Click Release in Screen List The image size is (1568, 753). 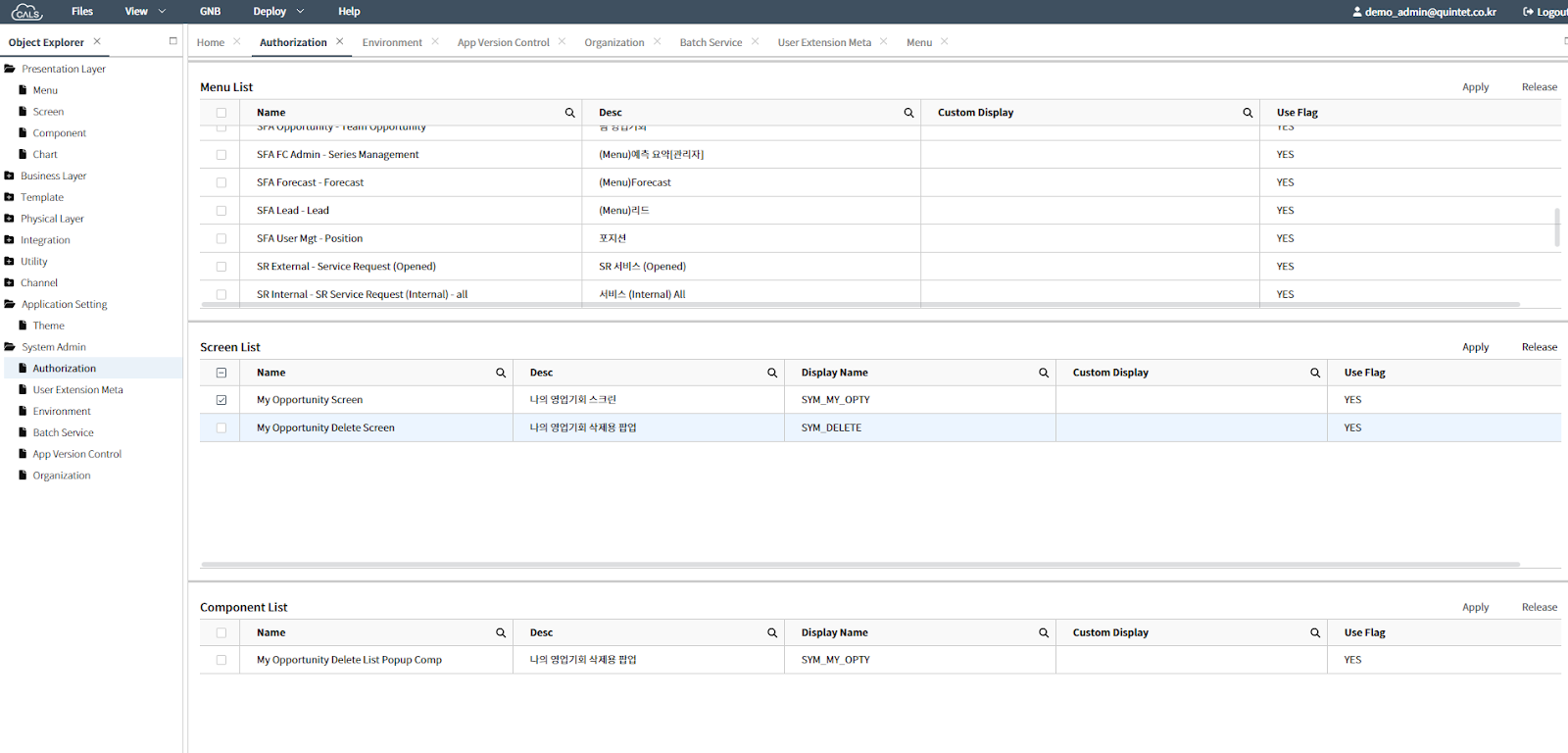[1539, 347]
